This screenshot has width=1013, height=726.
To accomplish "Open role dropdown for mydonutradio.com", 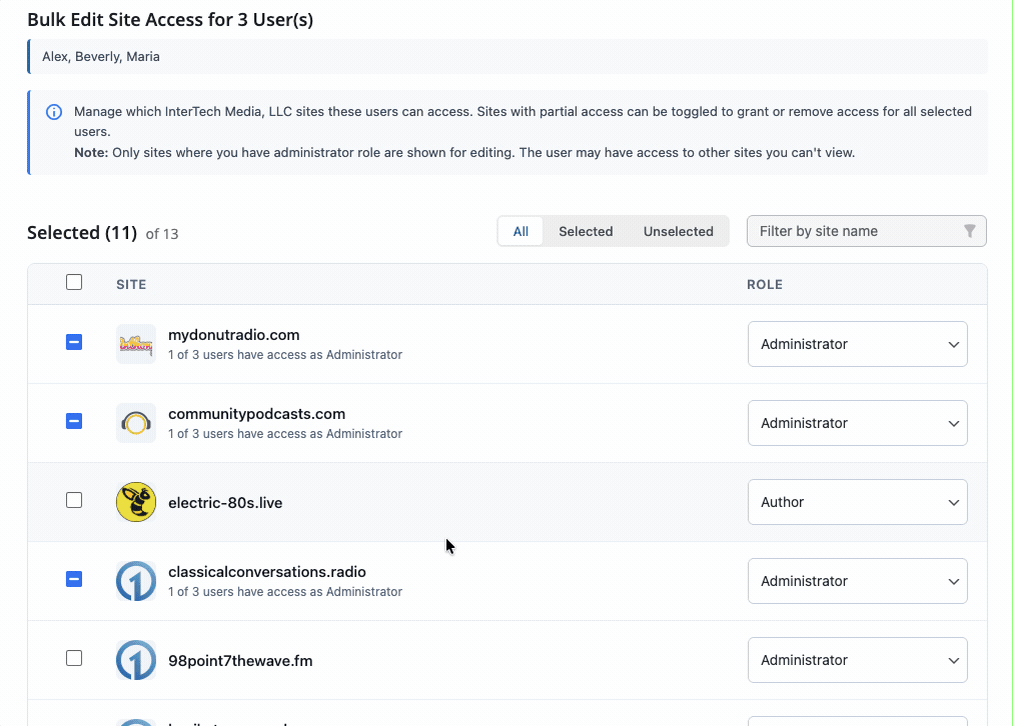I will coord(857,344).
